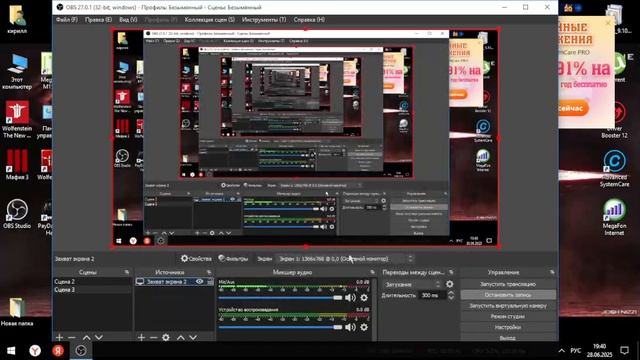Click the screen capture in the preview area

coord(306,138)
